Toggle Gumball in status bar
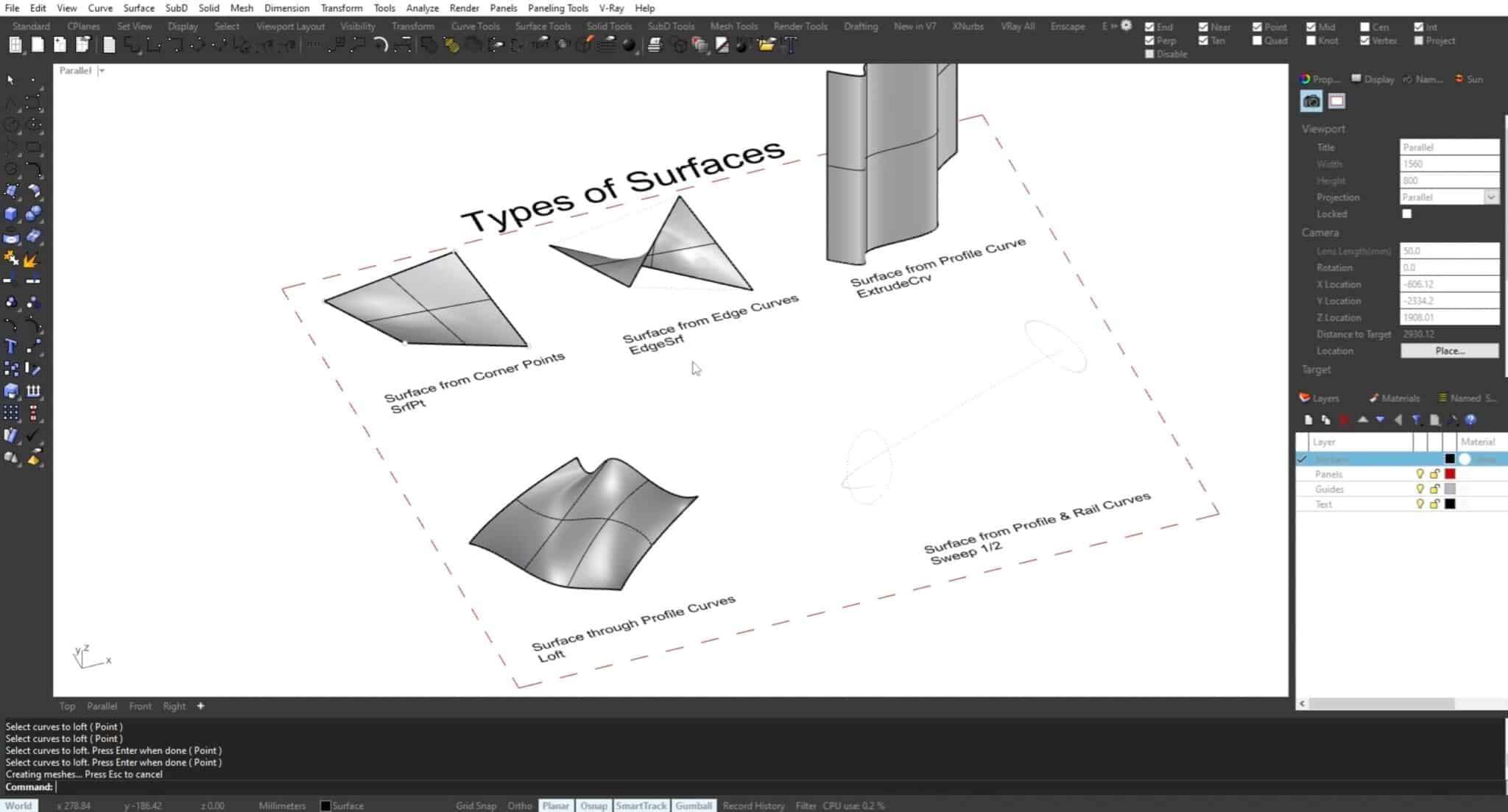 tap(694, 805)
